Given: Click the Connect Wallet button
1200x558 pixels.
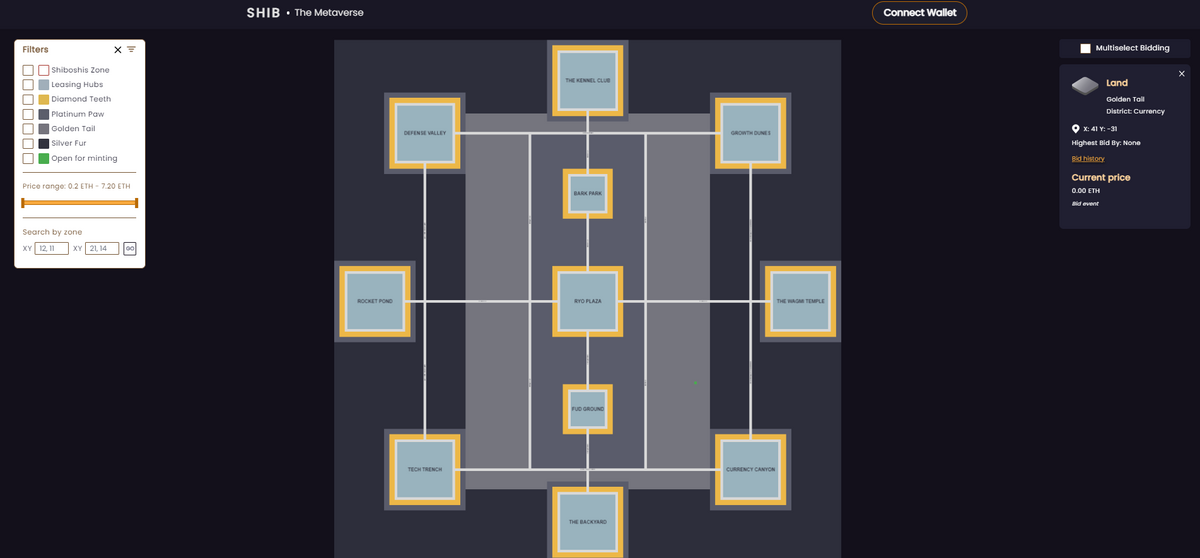Looking at the screenshot, I should click(920, 13).
